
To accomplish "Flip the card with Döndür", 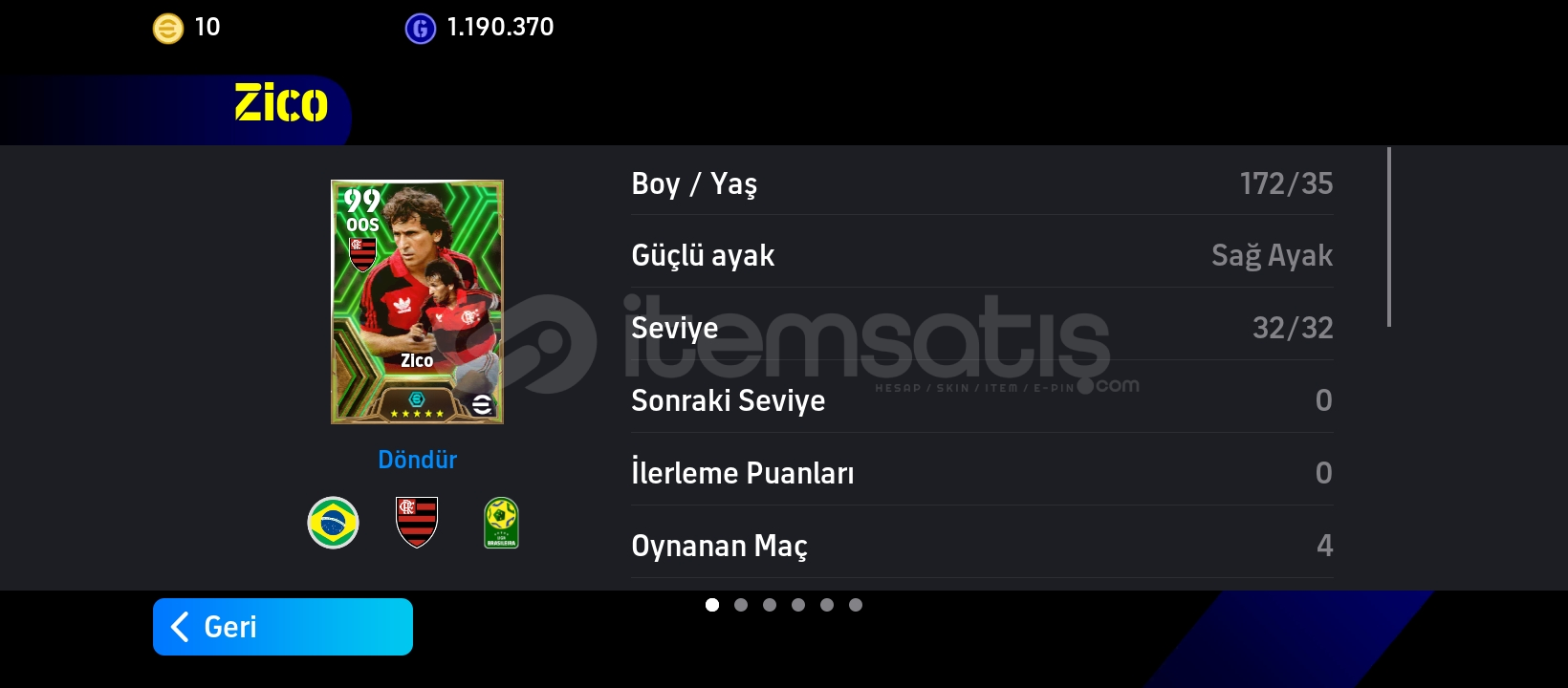I will click(x=417, y=460).
